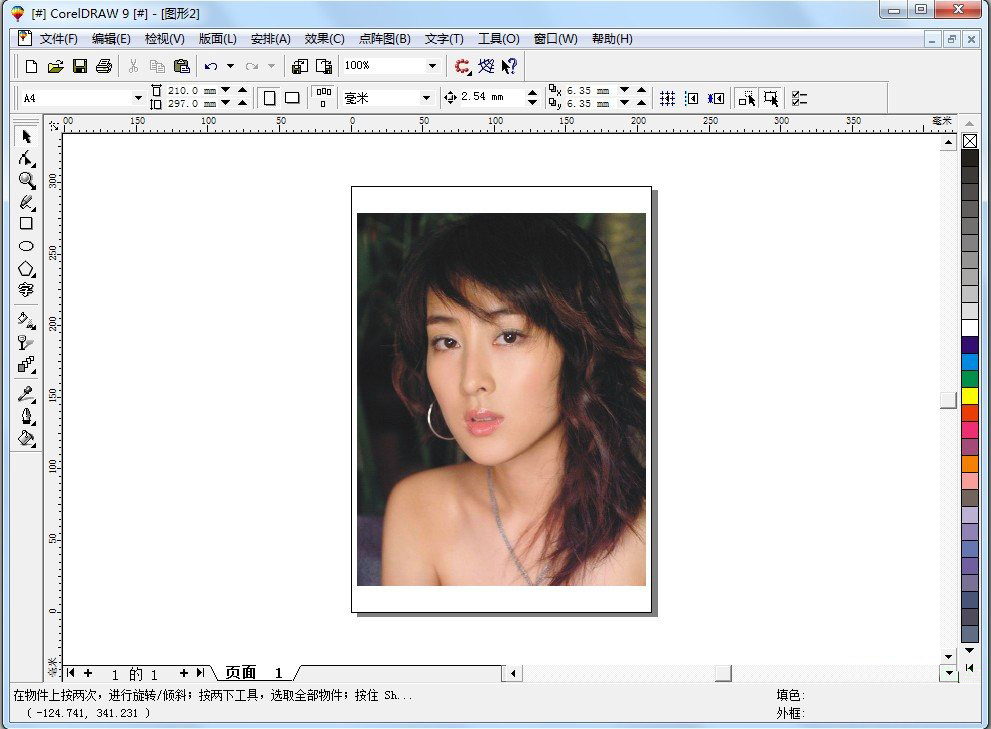
Task: Select the Ellipse tool
Action: (x=26, y=246)
